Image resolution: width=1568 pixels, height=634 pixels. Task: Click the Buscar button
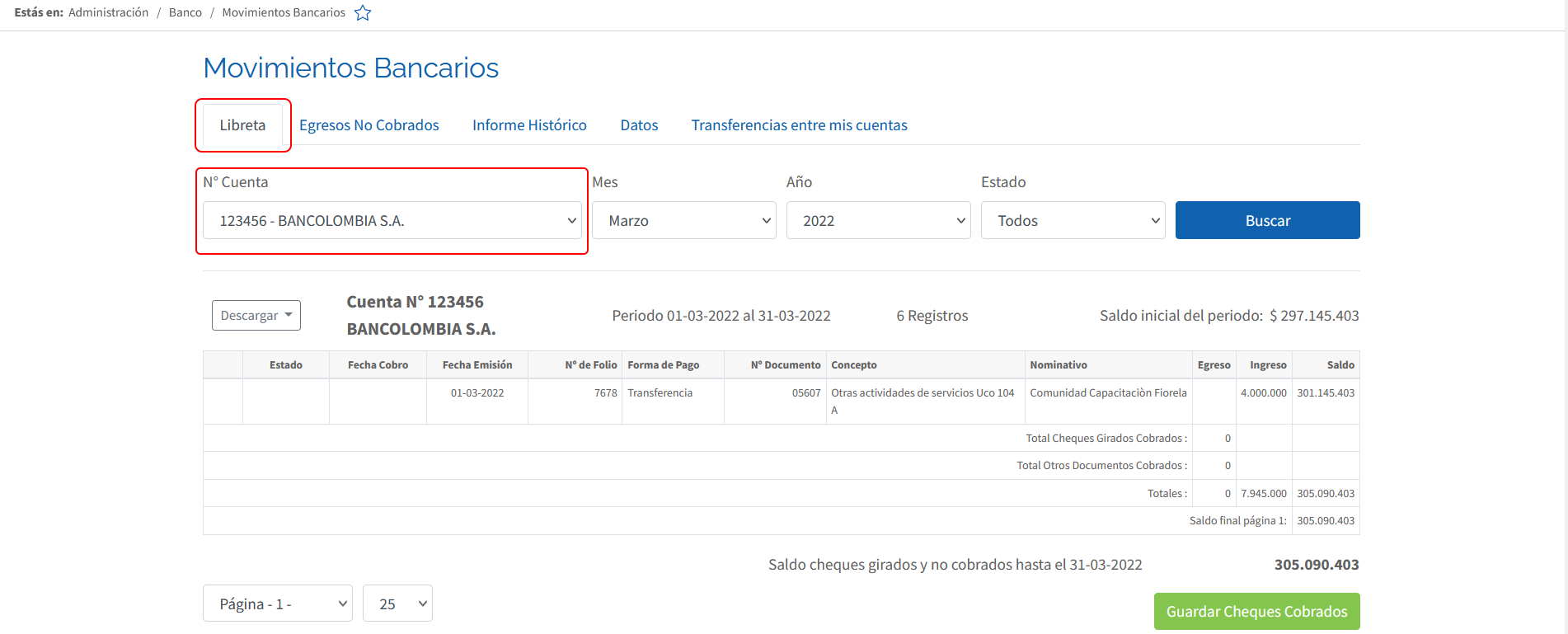pos(1268,220)
